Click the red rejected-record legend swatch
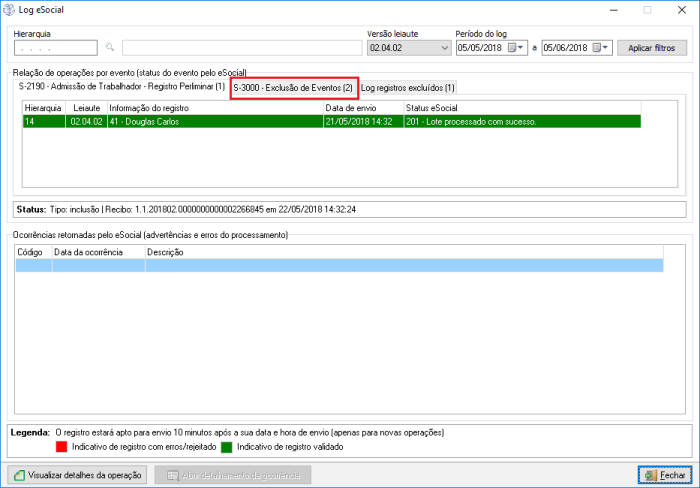Screen dimensions: 700x488 point(63,447)
